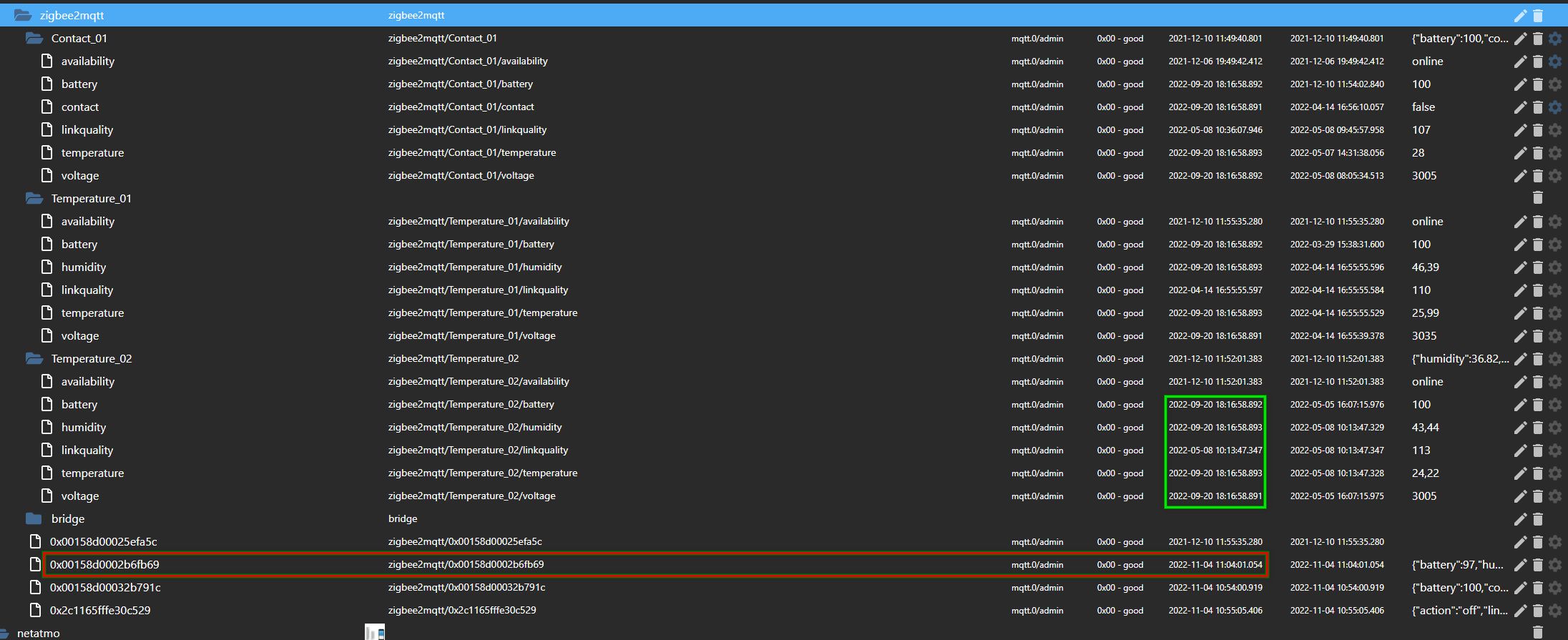1568x640 pixels.
Task: Click the linkquality value 113
Action: point(1421,451)
